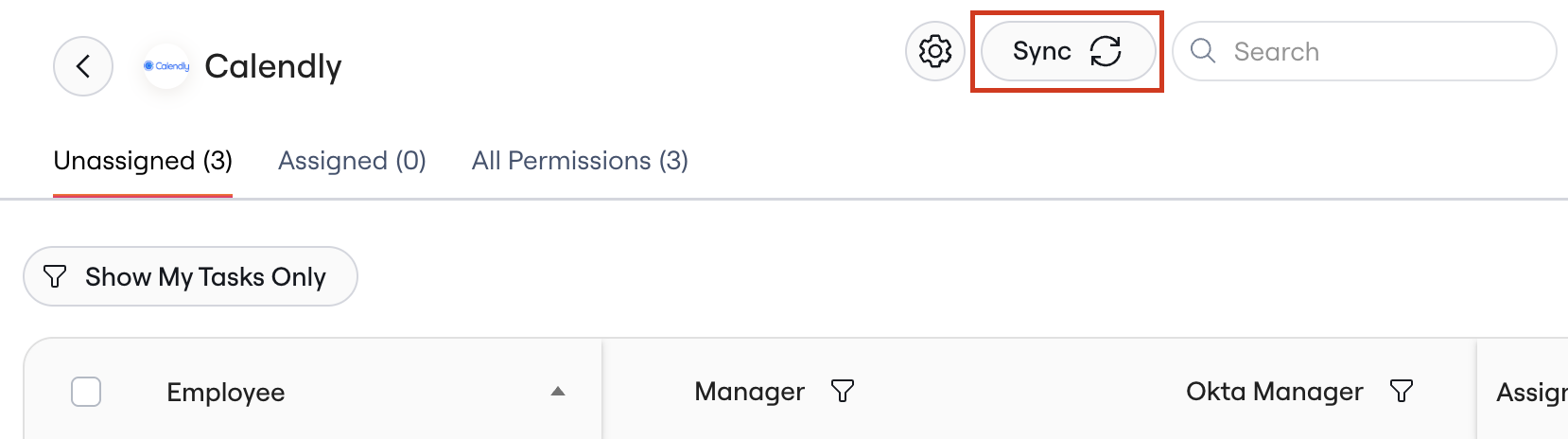
Task: Click the Calendly logo icon
Action: (x=166, y=66)
